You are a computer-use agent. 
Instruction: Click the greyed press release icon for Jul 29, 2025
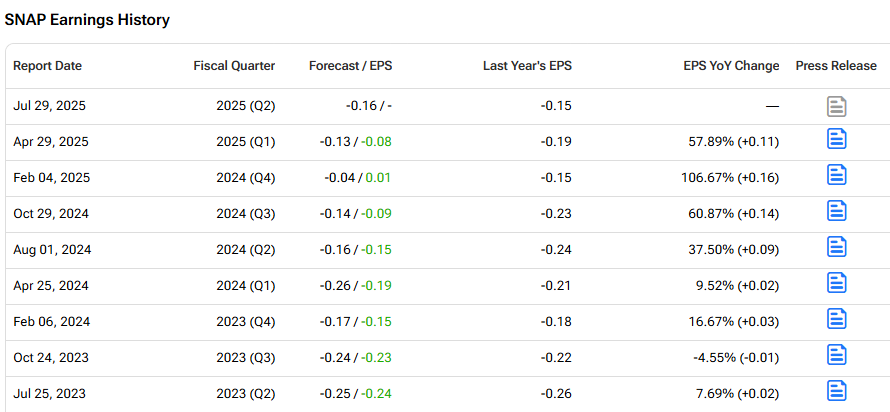click(837, 106)
